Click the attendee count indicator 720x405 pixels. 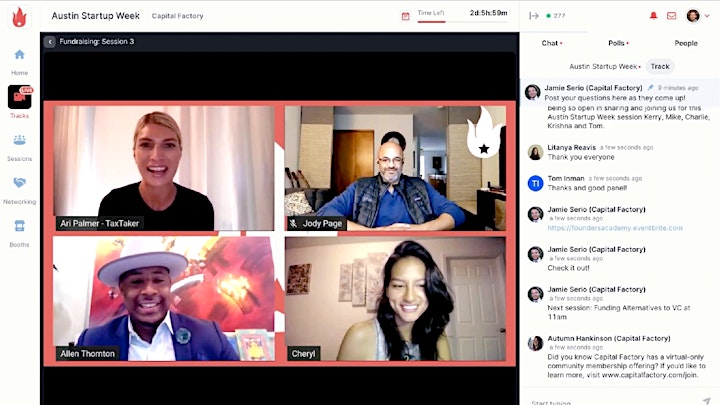tap(556, 16)
